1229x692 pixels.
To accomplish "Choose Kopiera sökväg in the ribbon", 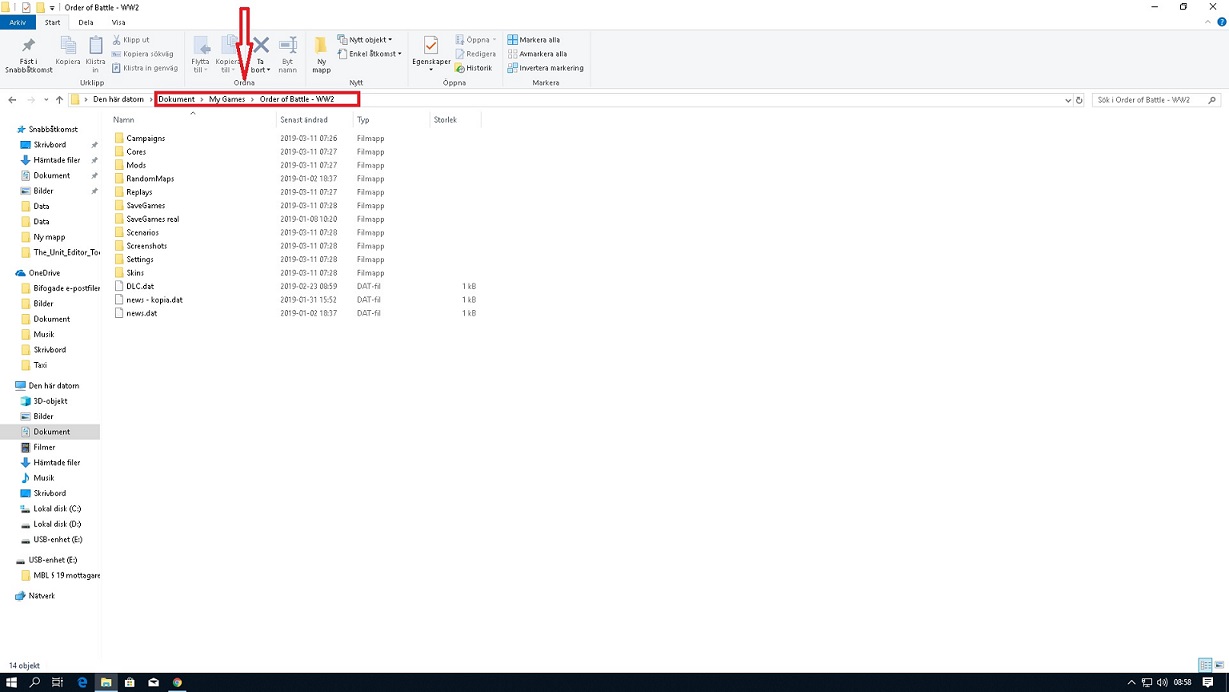I will [142, 54].
